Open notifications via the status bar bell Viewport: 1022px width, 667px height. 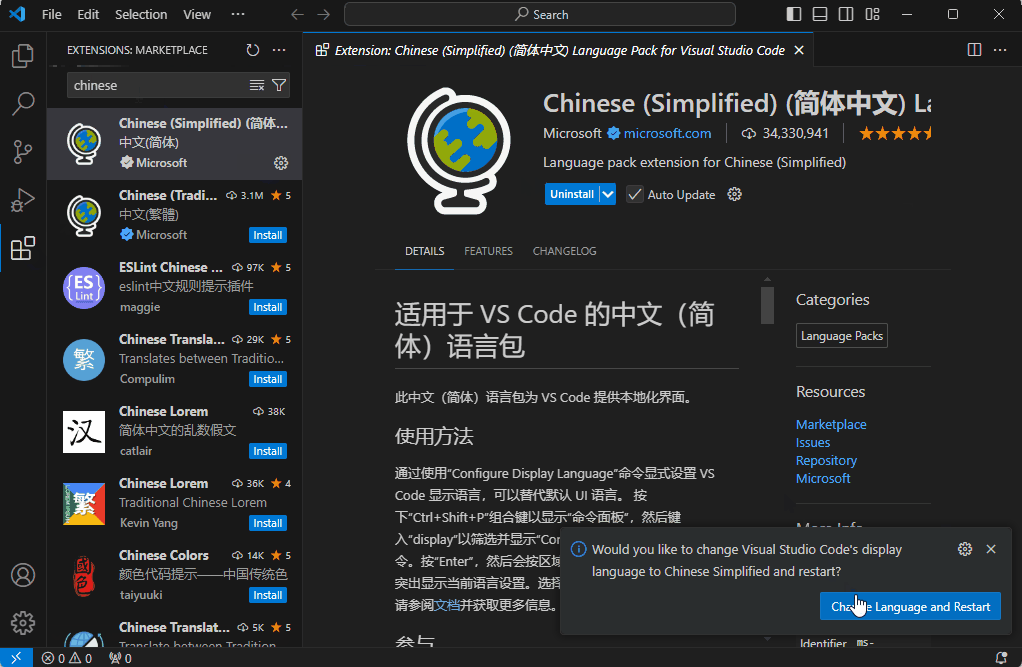pos(1003,658)
